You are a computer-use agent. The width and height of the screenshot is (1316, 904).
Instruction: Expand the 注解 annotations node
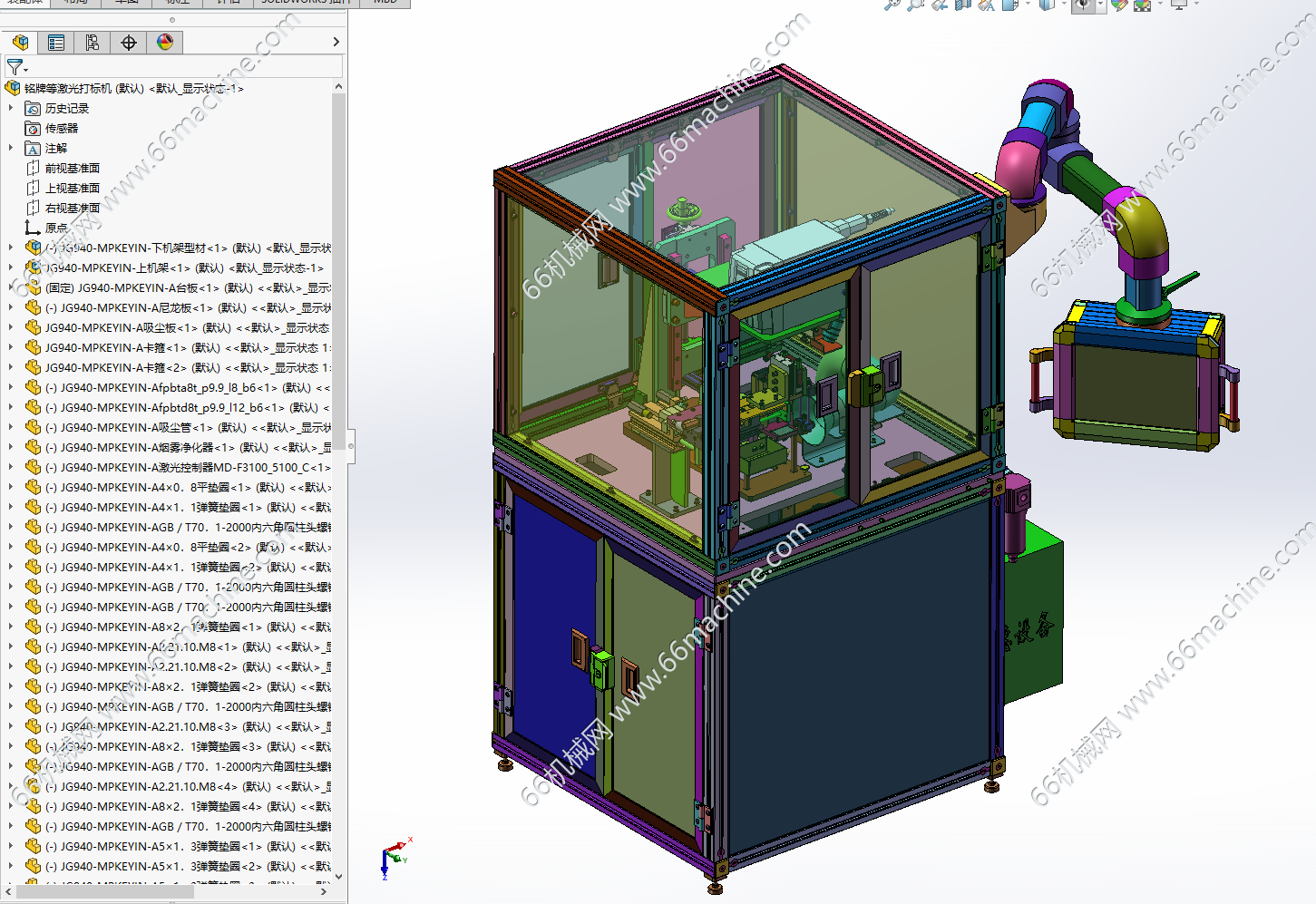point(11,148)
